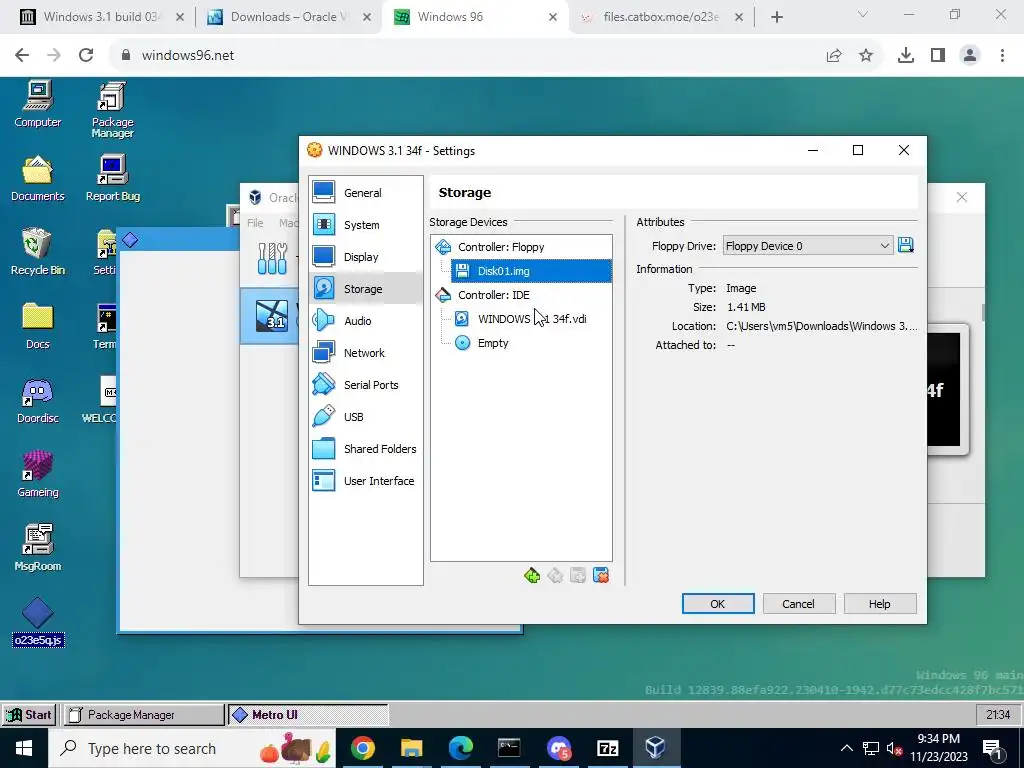Open the Docs desktop folder
The height and width of the screenshot is (768, 1024).
(37, 326)
